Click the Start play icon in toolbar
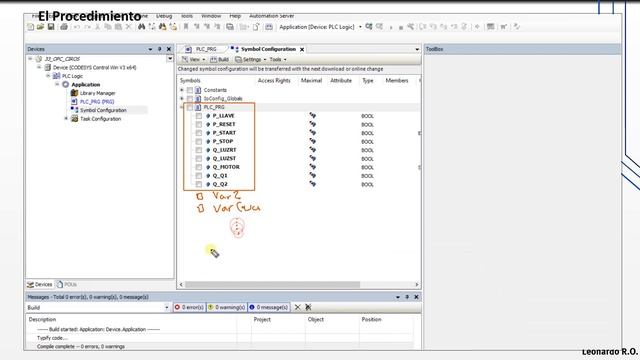640x360 pixels. [391, 27]
